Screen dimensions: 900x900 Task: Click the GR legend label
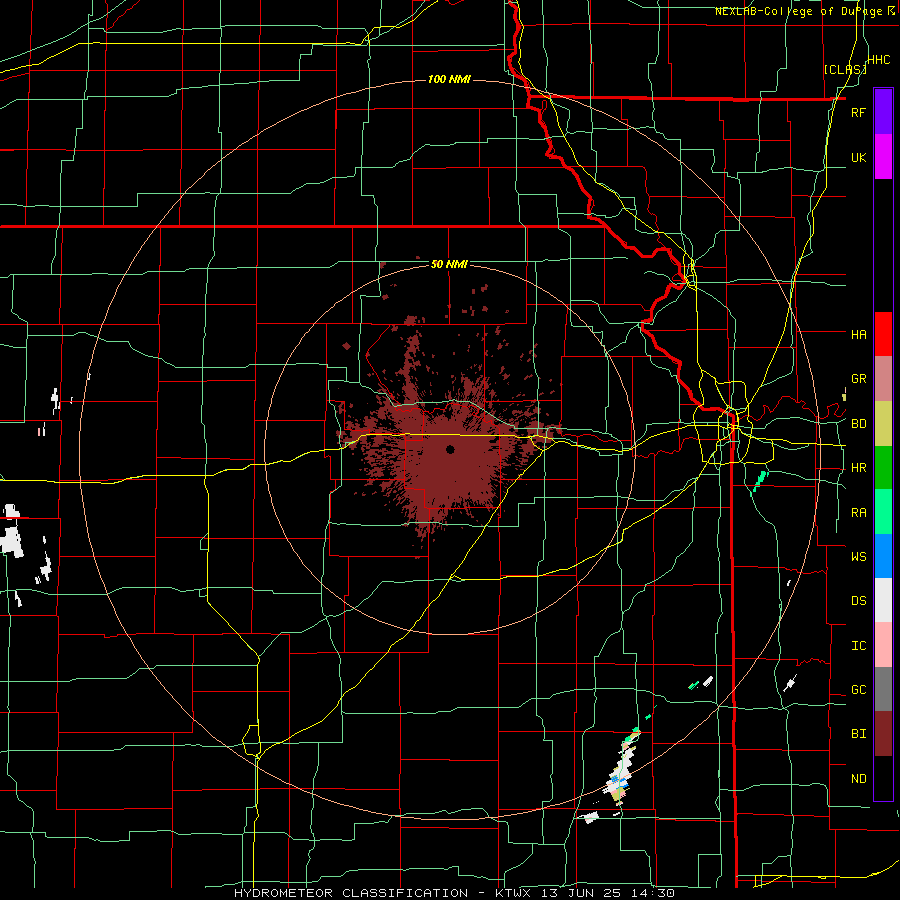pyautogui.click(x=858, y=379)
